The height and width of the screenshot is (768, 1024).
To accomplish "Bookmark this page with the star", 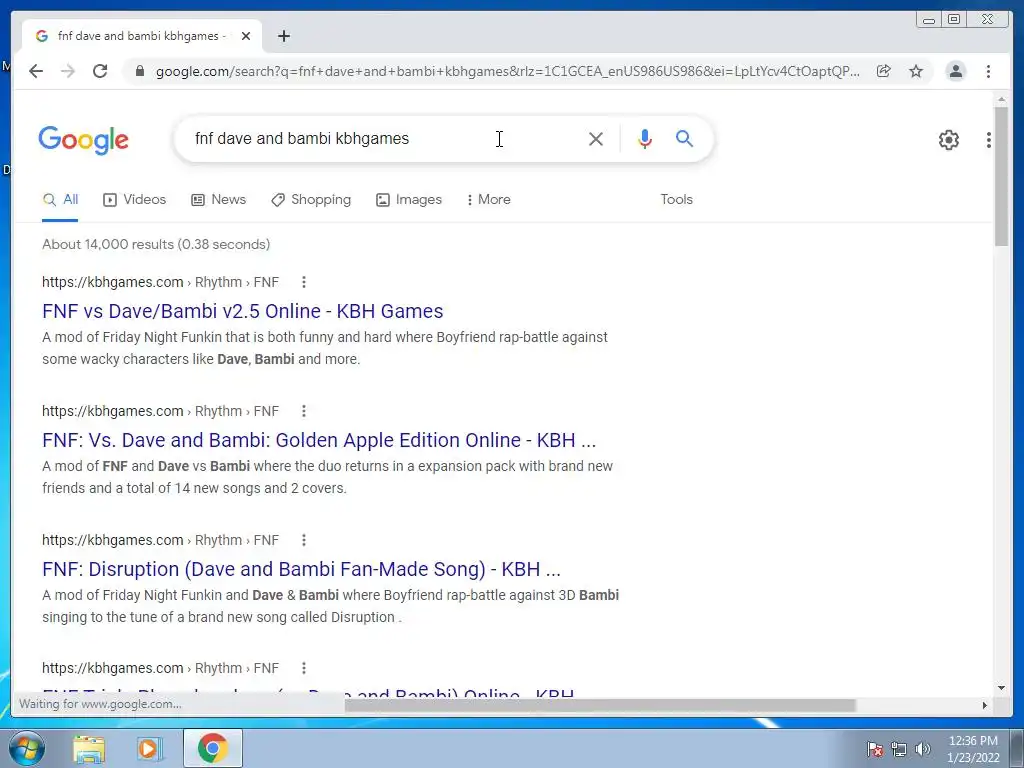I will [x=916, y=71].
